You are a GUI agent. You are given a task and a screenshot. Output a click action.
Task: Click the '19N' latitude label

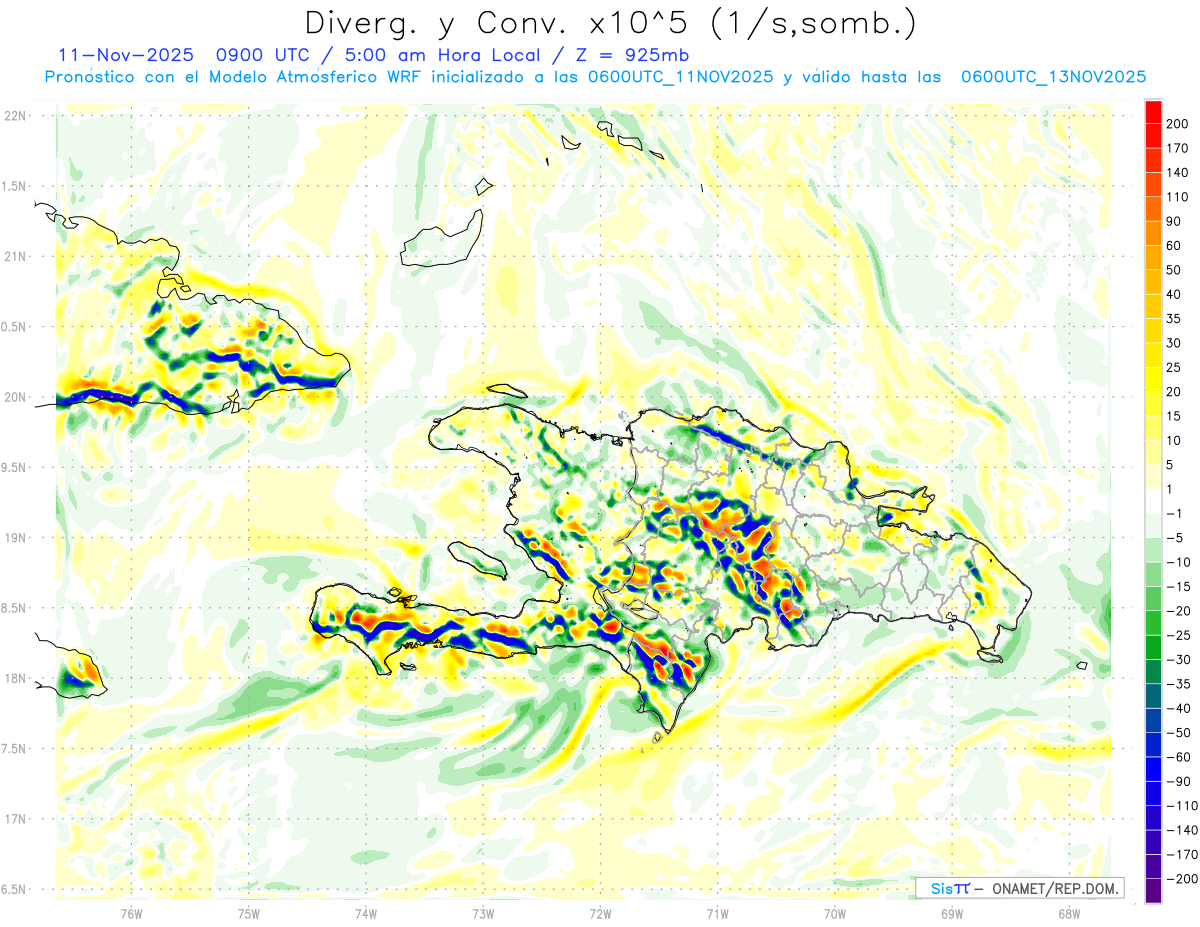15,538
